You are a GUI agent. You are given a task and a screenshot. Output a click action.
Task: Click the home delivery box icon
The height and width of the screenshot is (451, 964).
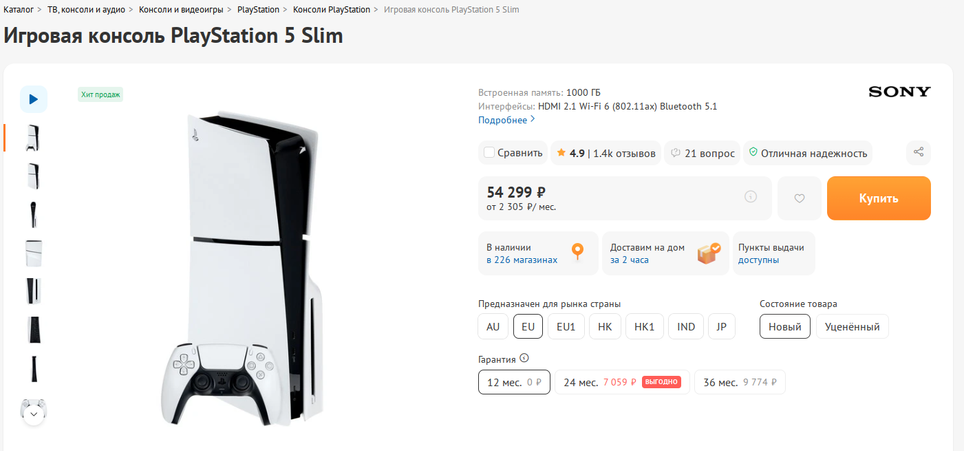tap(708, 252)
